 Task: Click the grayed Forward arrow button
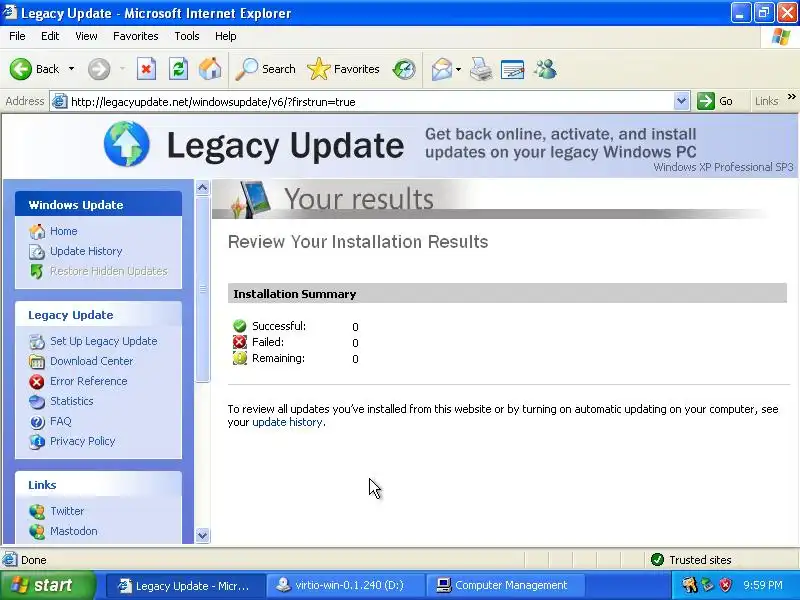click(99, 69)
